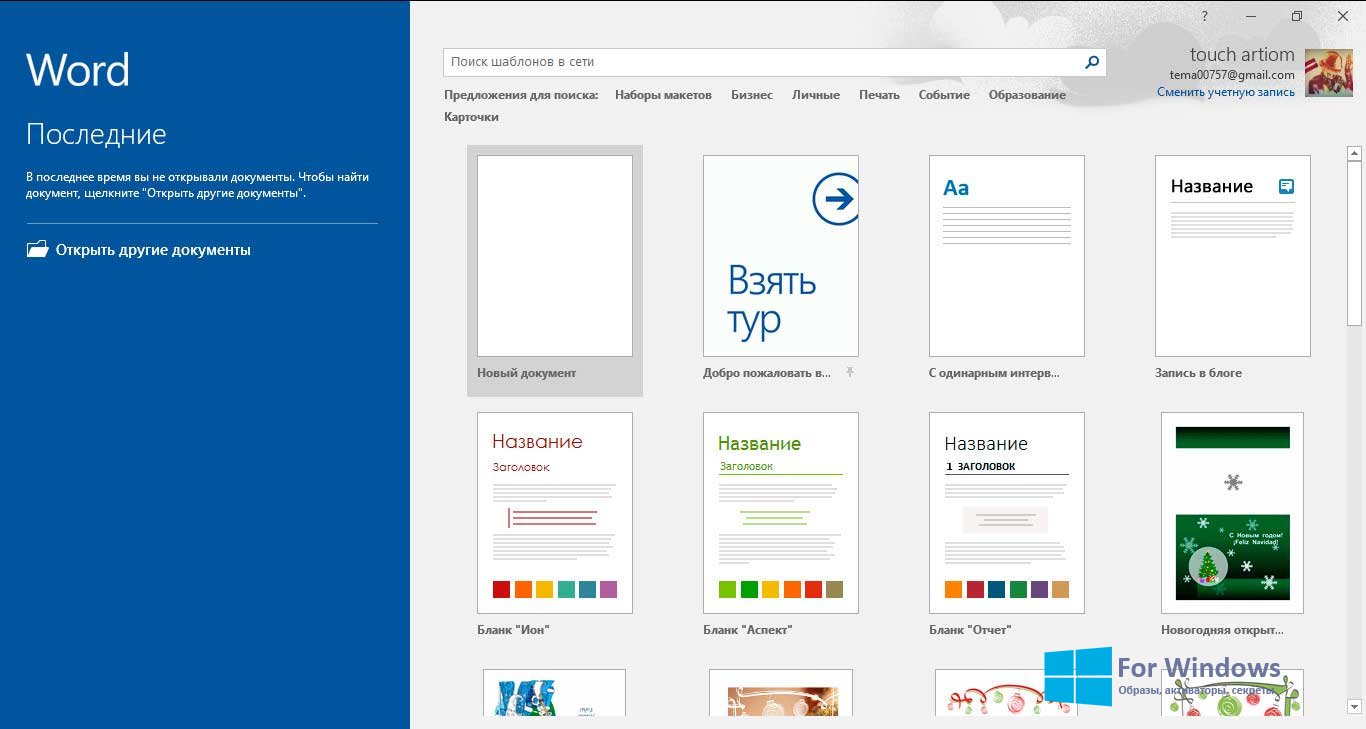This screenshot has height=729, width=1366.
Task: Pick the Бланк "Отчет" template
Action: tap(1007, 513)
